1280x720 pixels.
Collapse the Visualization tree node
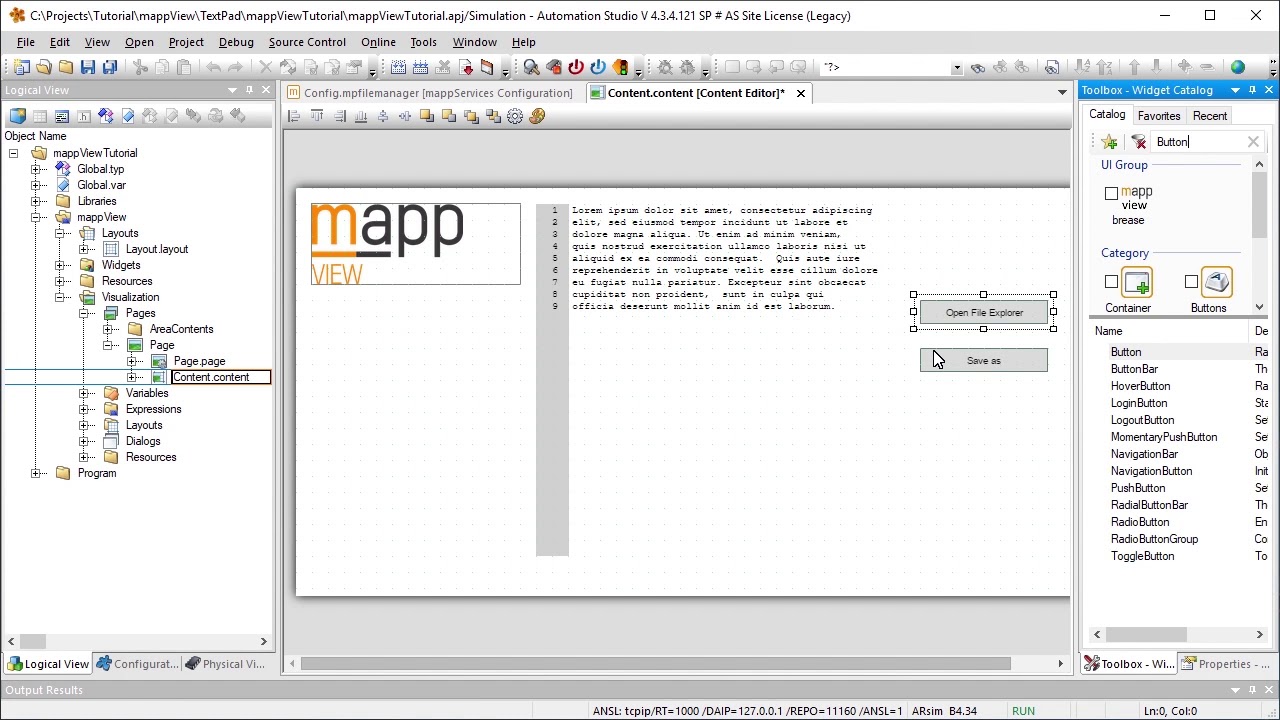tap(61, 297)
